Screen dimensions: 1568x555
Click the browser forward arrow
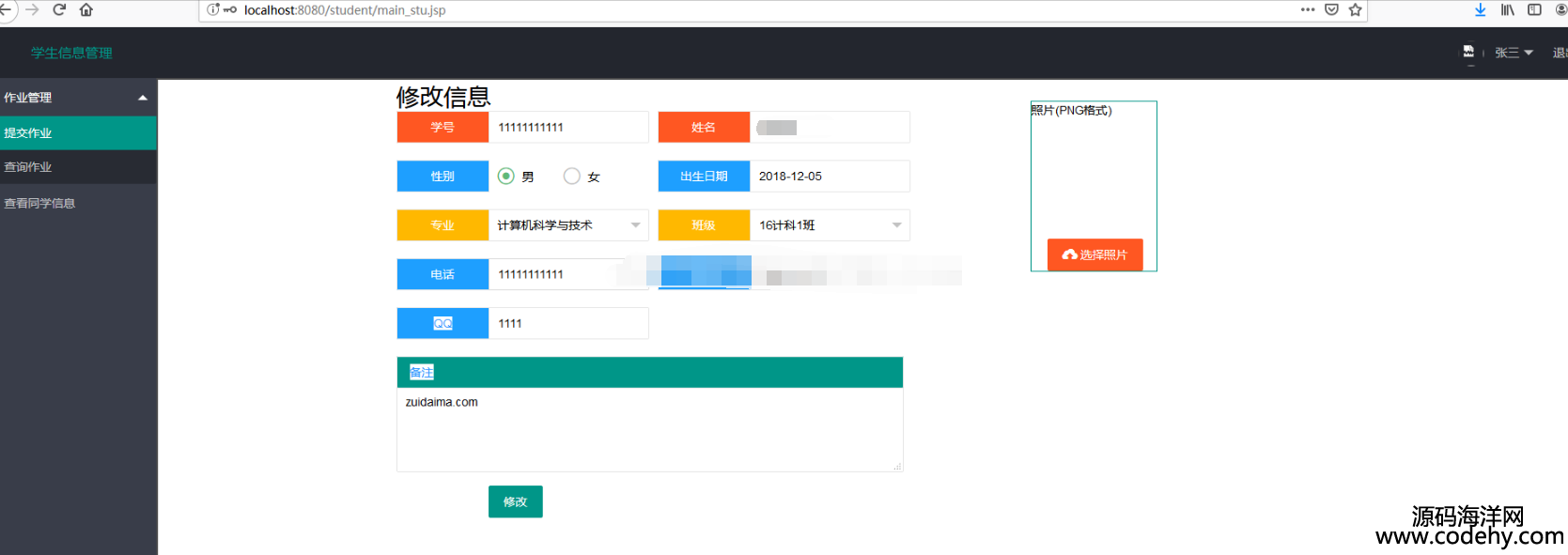32,9
